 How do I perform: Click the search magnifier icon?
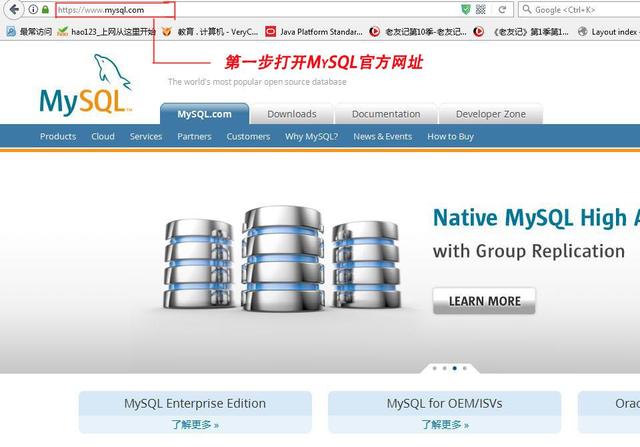pyautogui.click(x=527, y=9)
